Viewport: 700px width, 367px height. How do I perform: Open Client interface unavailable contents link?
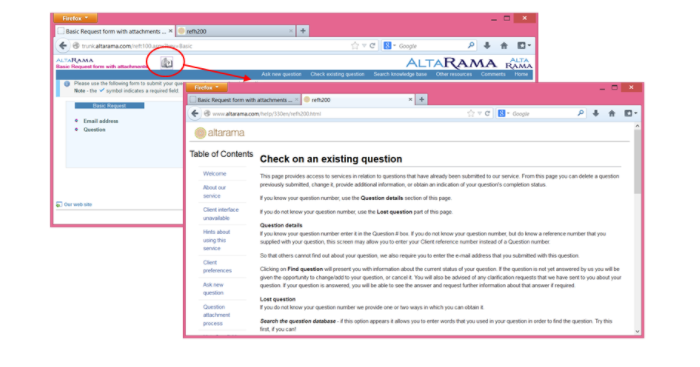221,214
